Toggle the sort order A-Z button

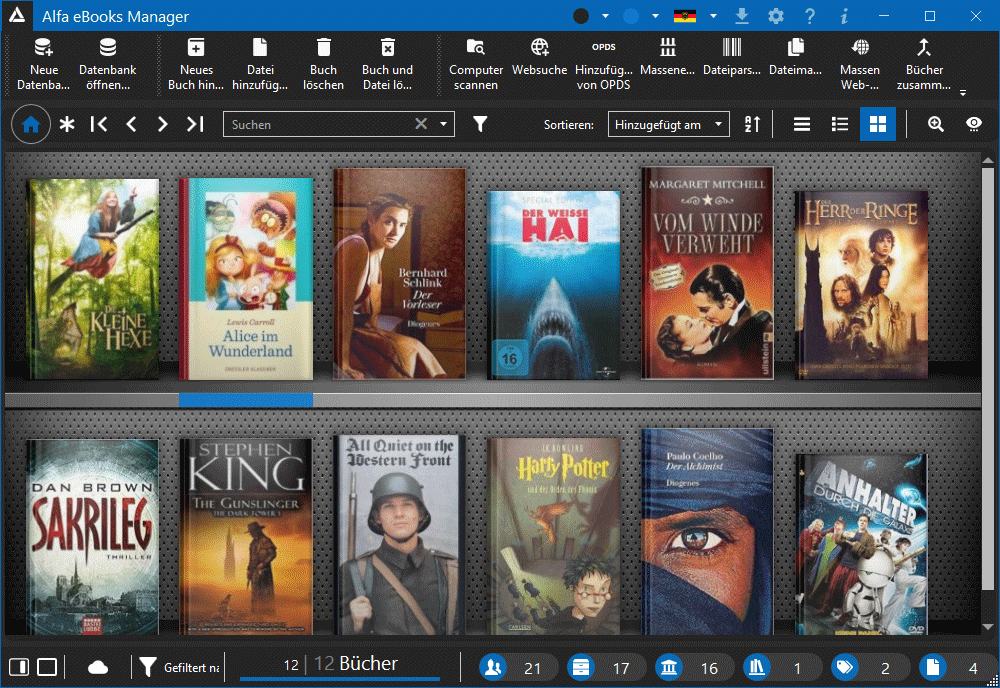coord(752,125)
